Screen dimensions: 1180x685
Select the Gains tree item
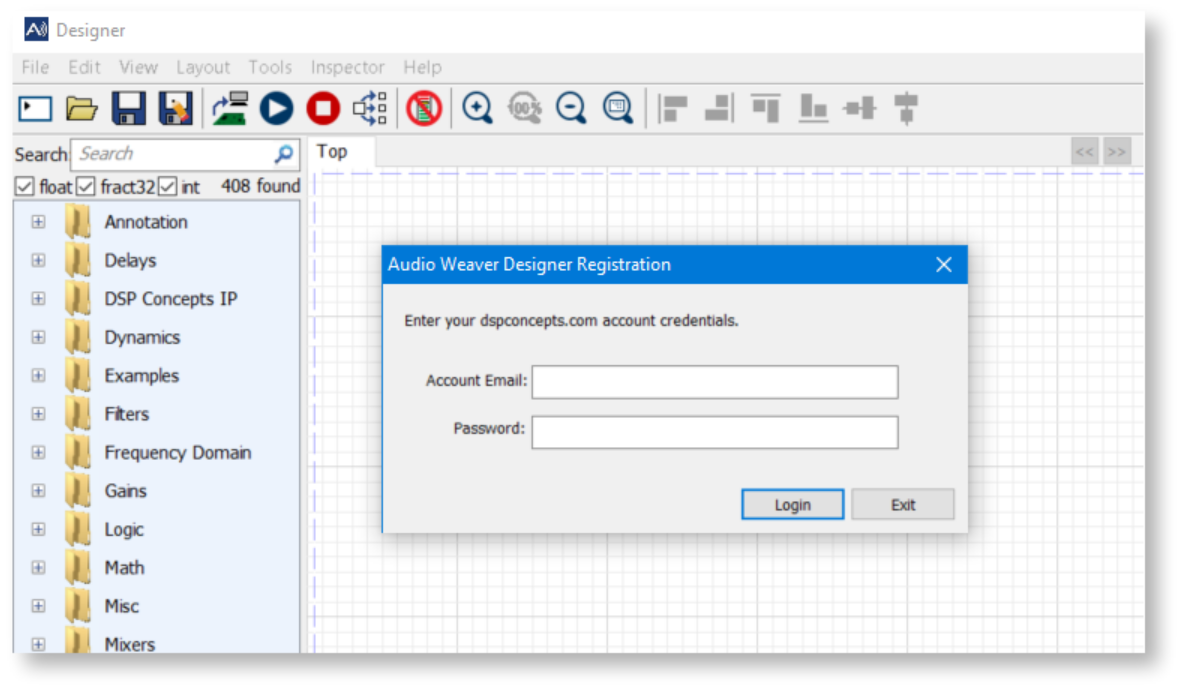(x=126, y=491)
